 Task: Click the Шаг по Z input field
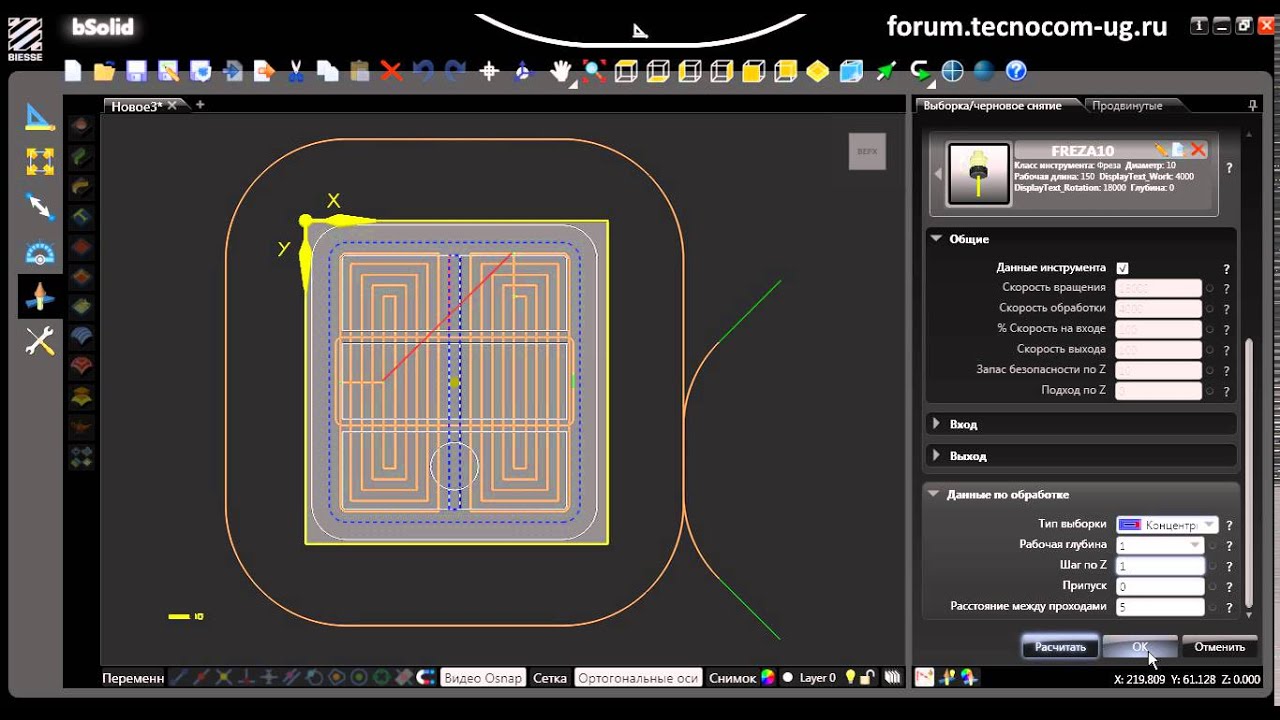point(1160,566)
